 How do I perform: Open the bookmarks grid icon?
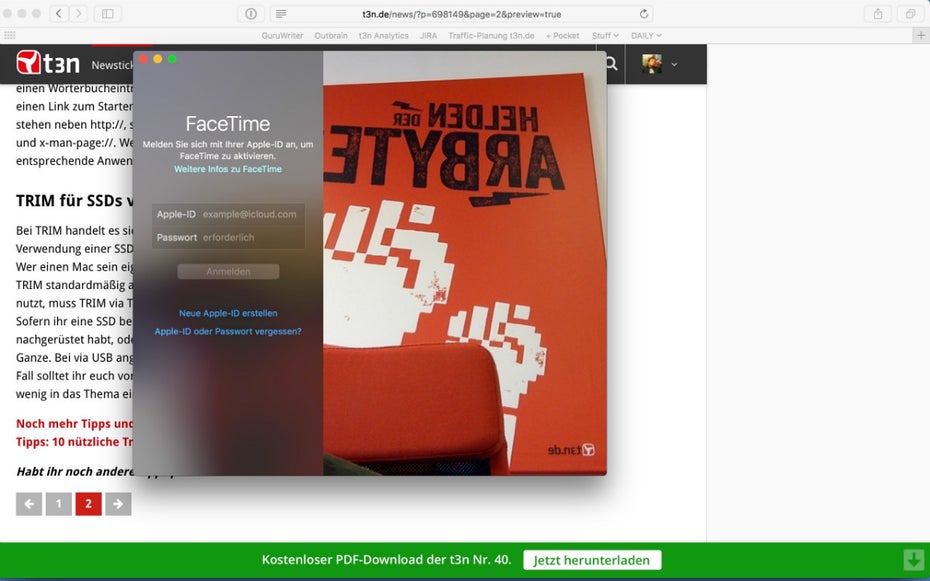point(9,36)
